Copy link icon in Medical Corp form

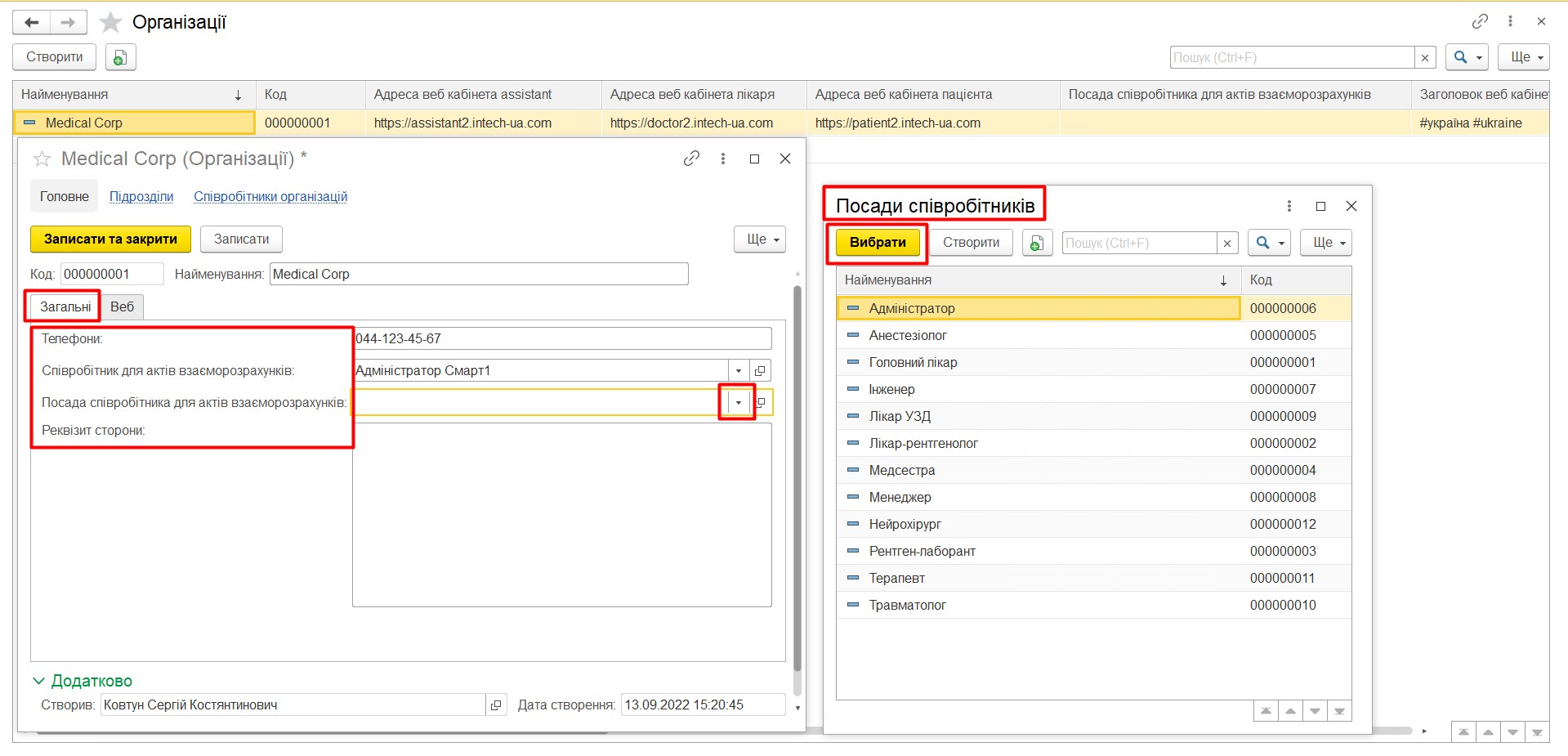691,159
